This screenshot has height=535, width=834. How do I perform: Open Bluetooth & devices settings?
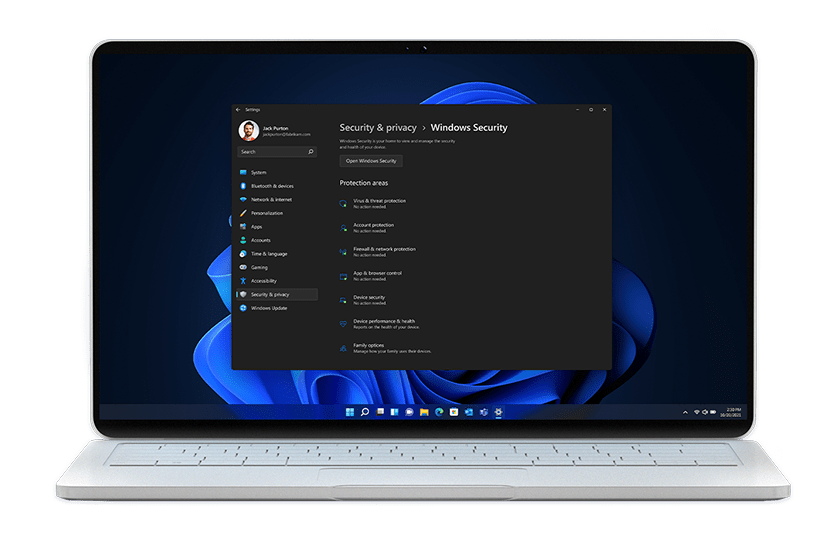click(x=272, y=186)
